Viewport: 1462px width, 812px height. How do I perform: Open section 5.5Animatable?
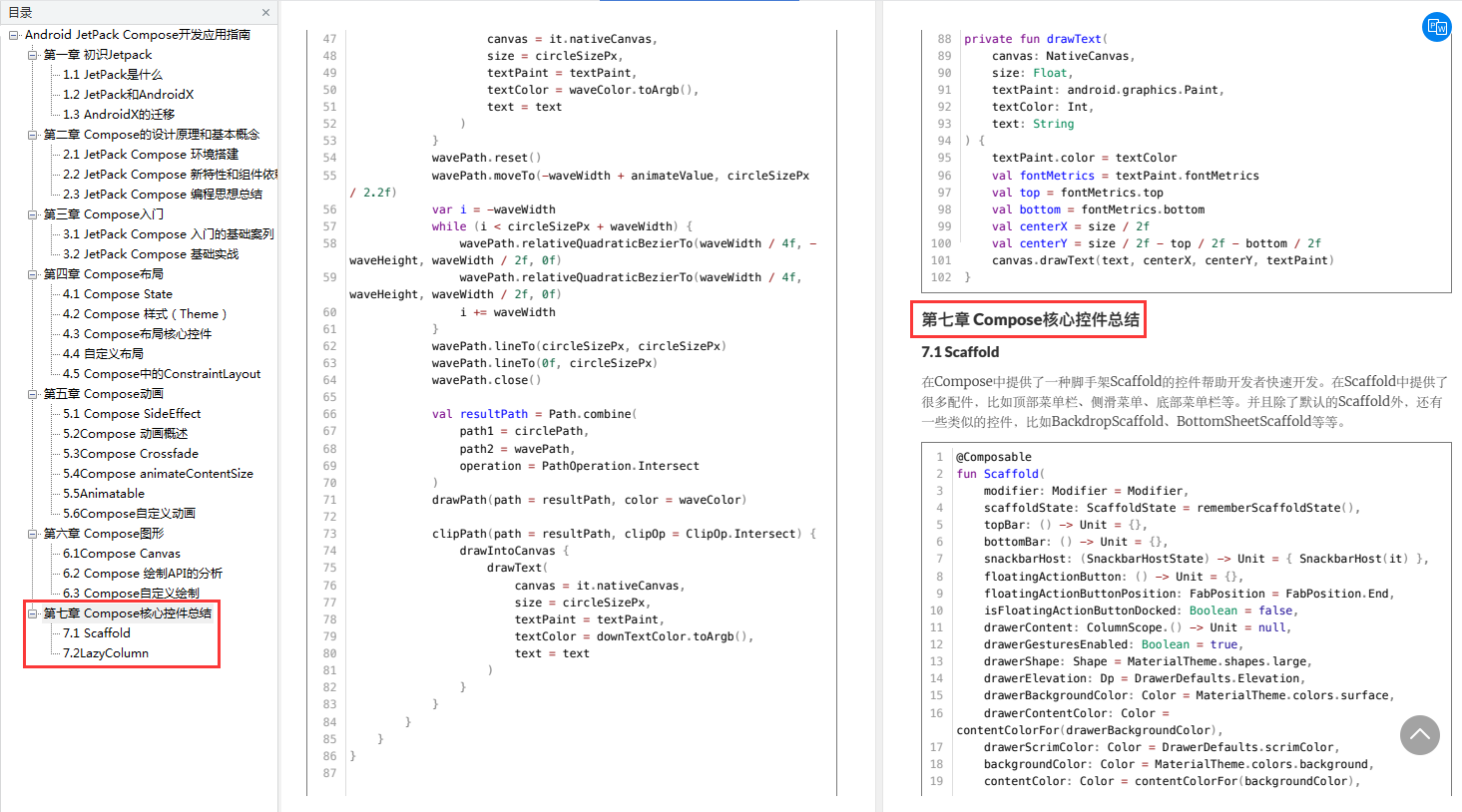(x=104, y=494)
